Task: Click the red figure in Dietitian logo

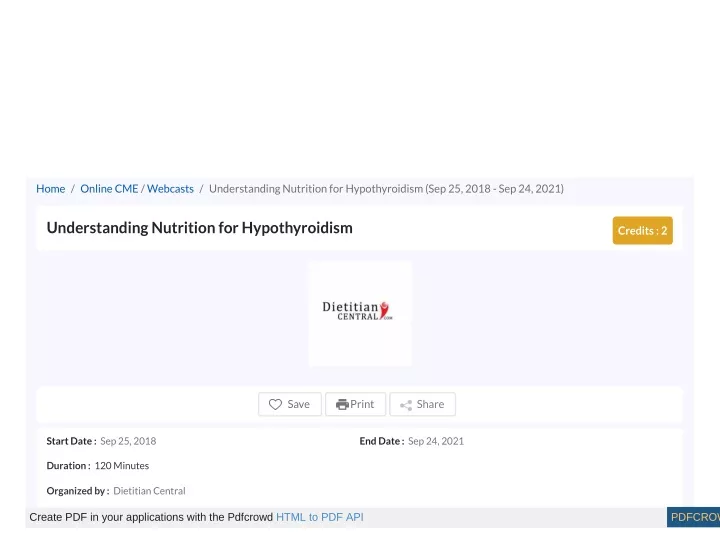Action: [x=384, y=310]
